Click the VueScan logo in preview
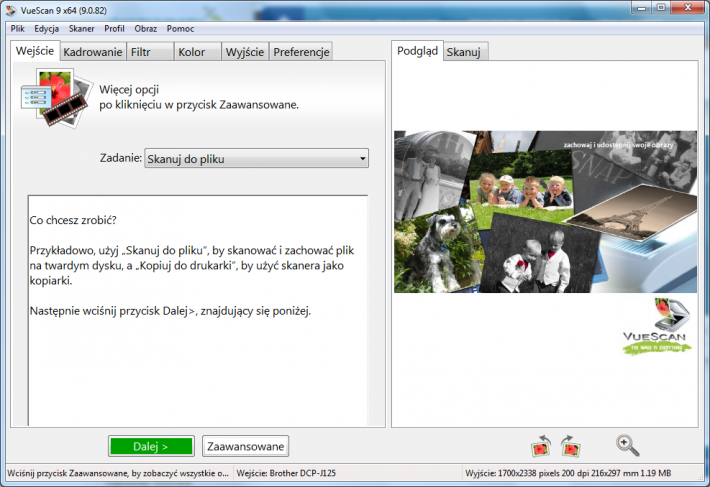This screenshot has width=710, height=487. point(657,326)
